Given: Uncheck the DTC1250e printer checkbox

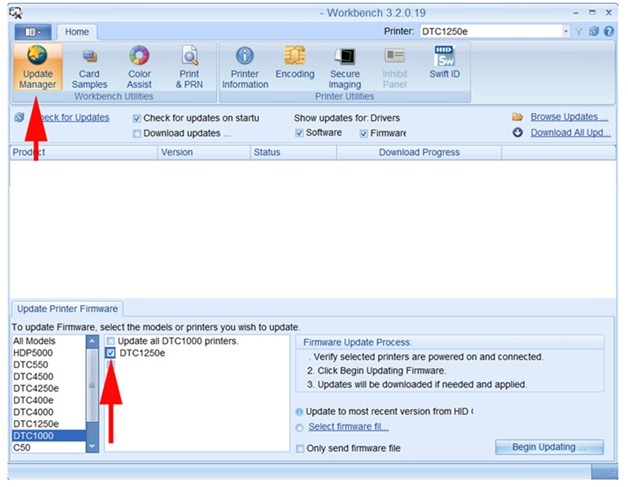Looking at the screenshot, I should point(111,354).
